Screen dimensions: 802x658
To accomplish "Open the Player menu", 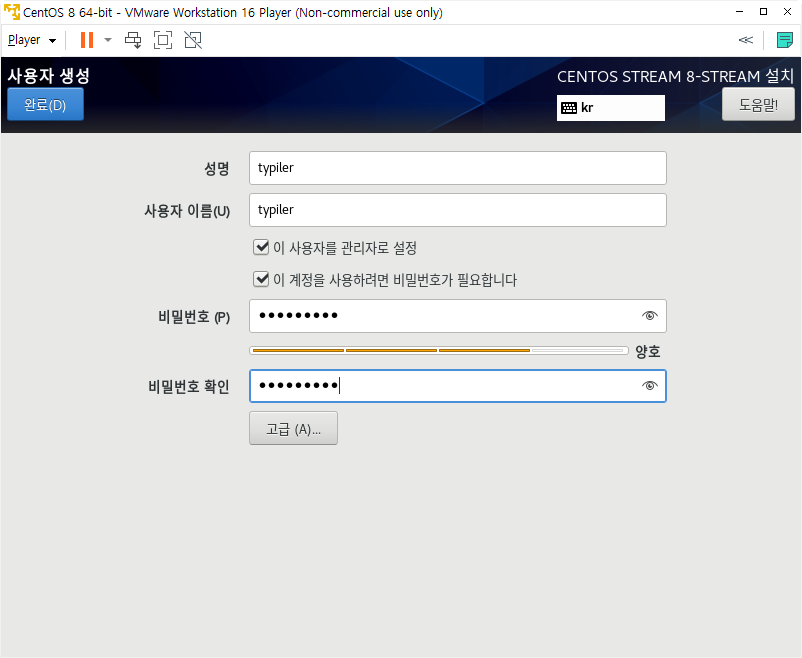I will (x=32, y=40).
